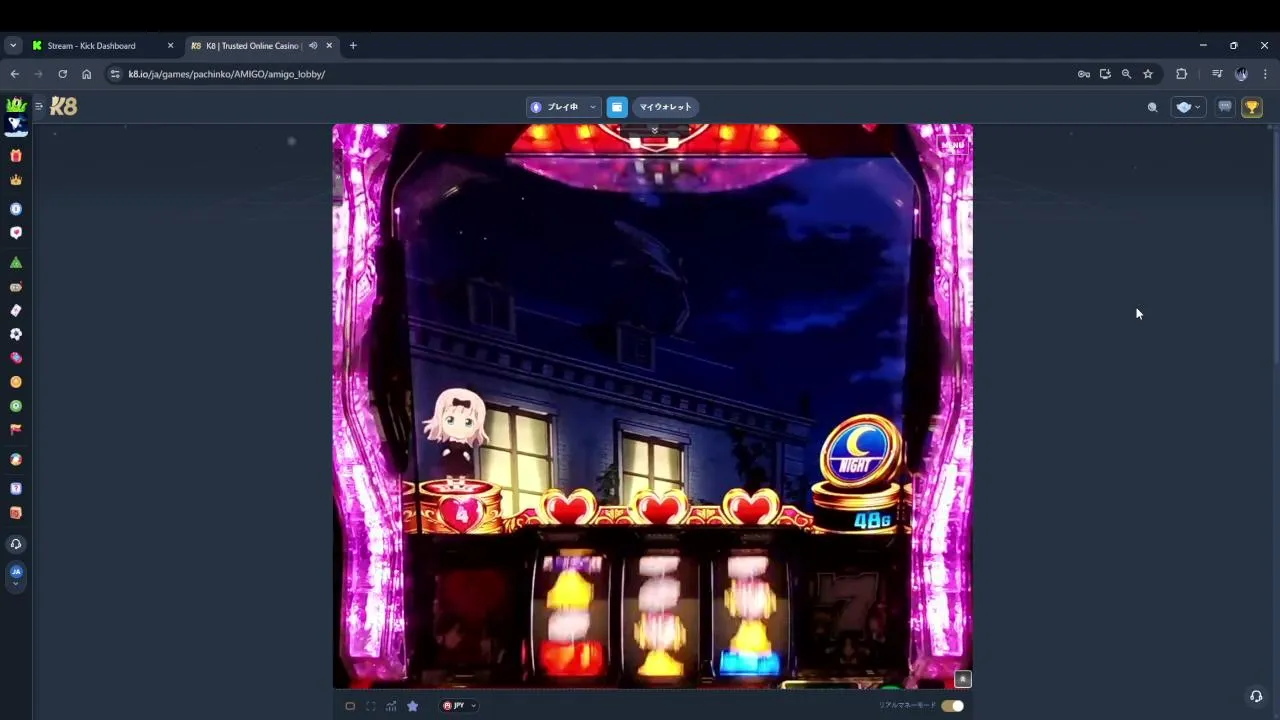Toggle リアルマネーモード switch
Screen dimensions: 1280x720
952,706
